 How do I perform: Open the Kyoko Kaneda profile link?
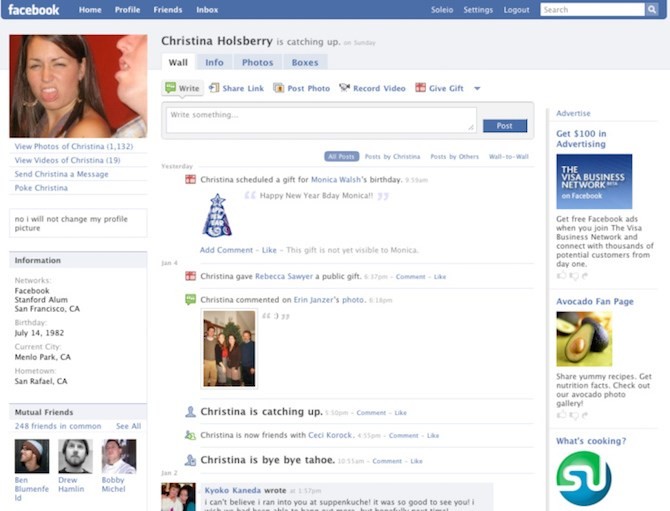[x=232, y=490]
